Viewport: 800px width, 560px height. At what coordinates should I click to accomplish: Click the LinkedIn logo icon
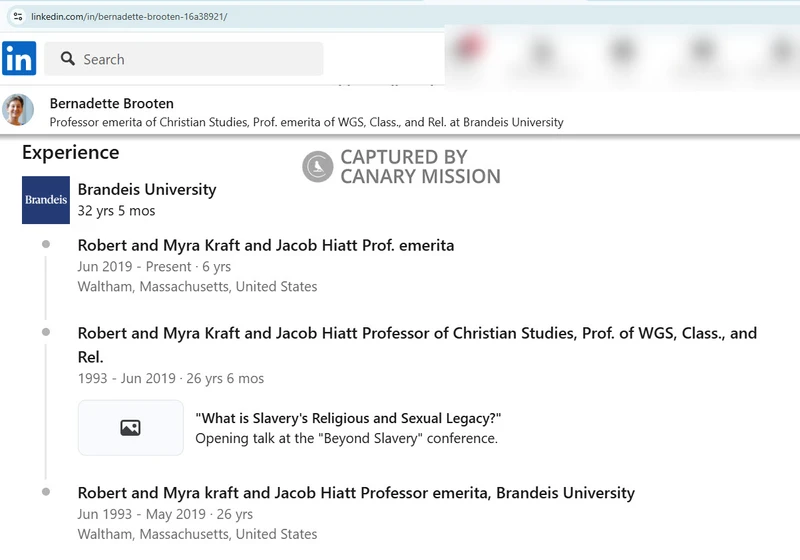(x=19, y=58)
